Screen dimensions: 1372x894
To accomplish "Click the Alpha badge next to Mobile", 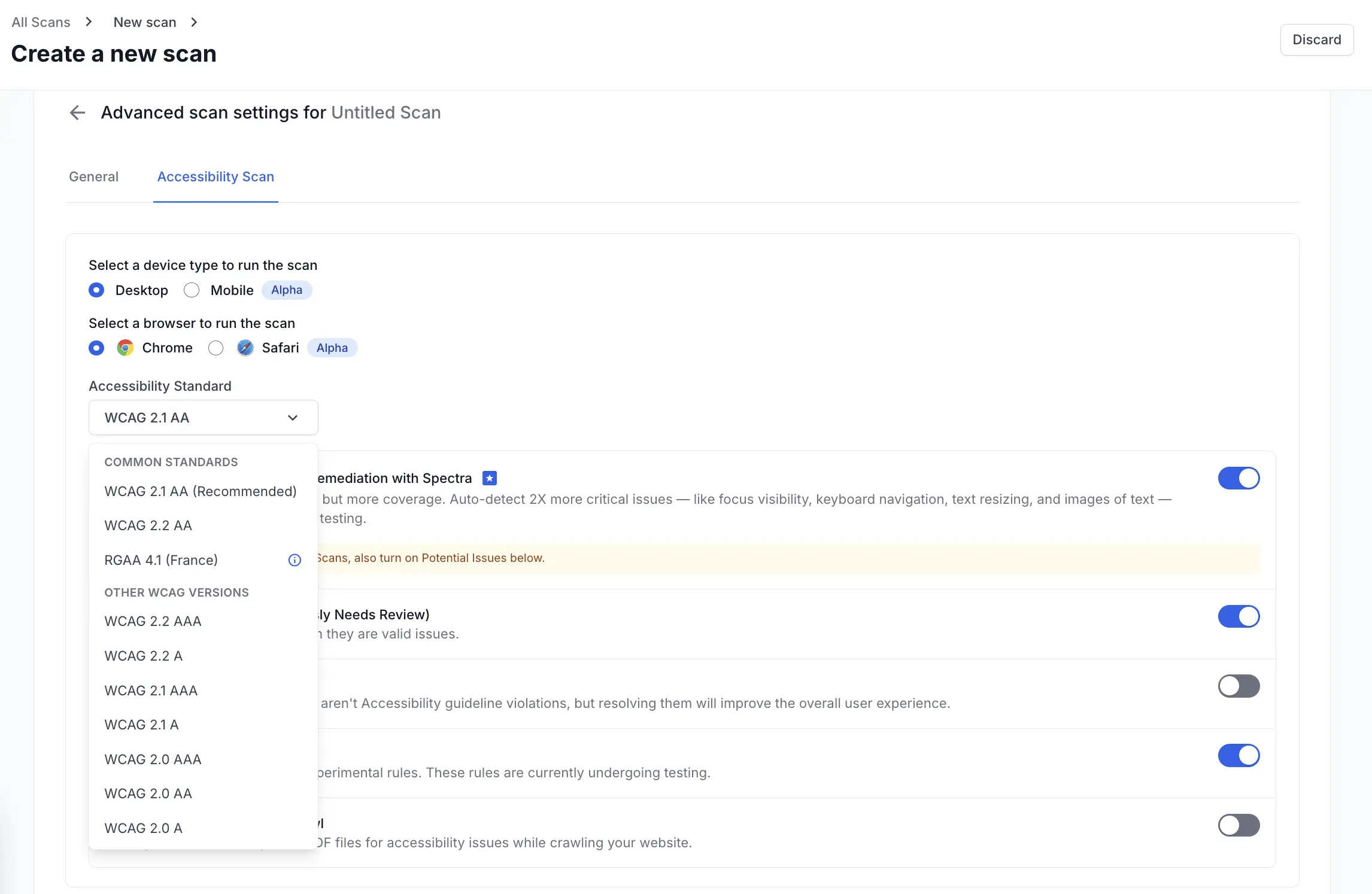I will pos(287,290).
